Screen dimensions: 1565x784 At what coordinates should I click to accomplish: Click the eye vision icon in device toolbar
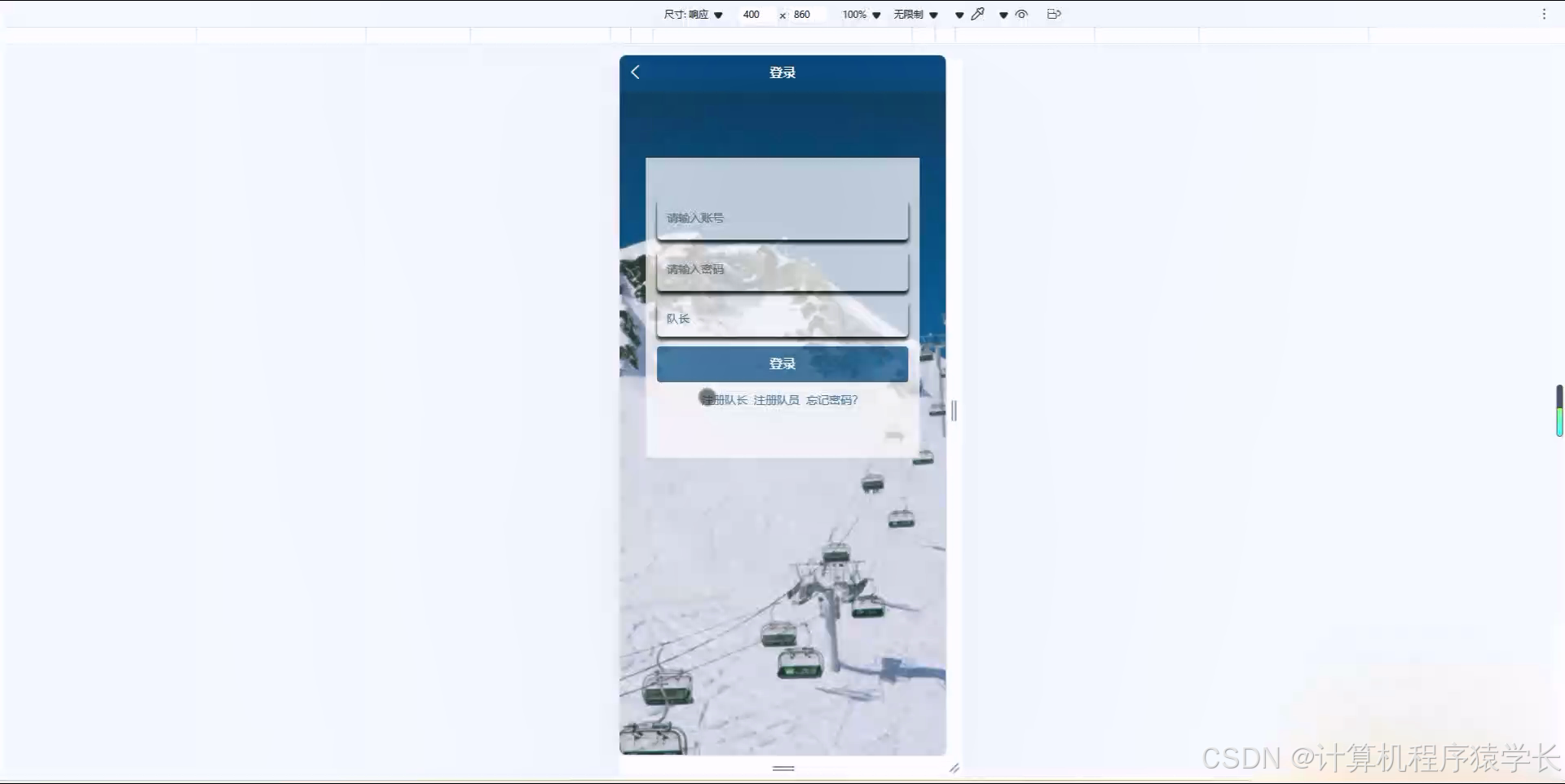[1021, 14]
